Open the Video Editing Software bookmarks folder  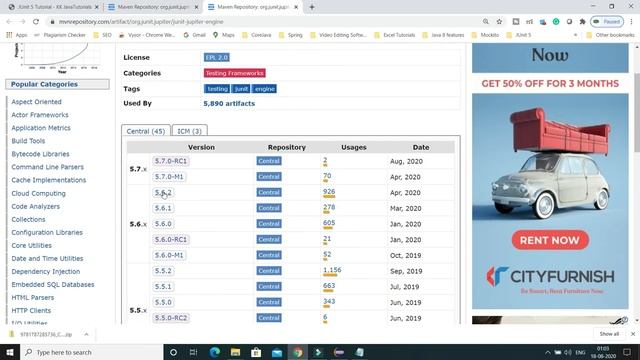(x=339, y=35)
